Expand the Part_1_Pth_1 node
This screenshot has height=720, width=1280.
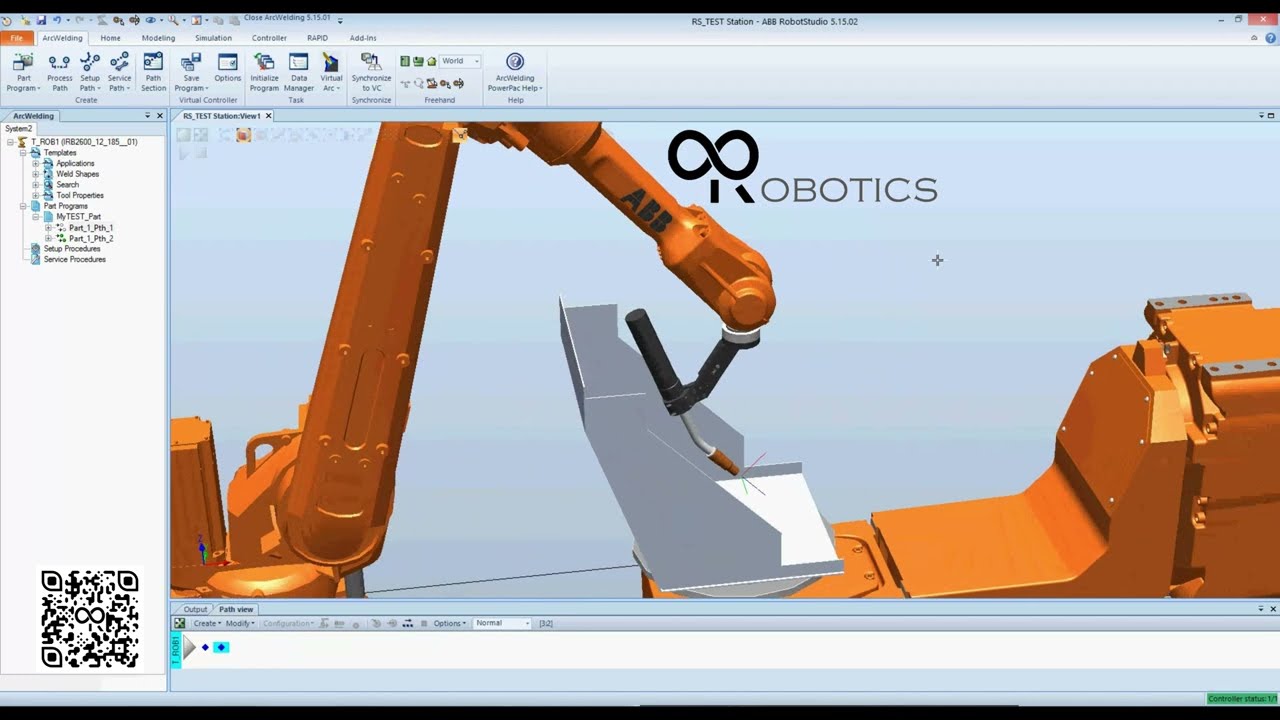point(48,228)
